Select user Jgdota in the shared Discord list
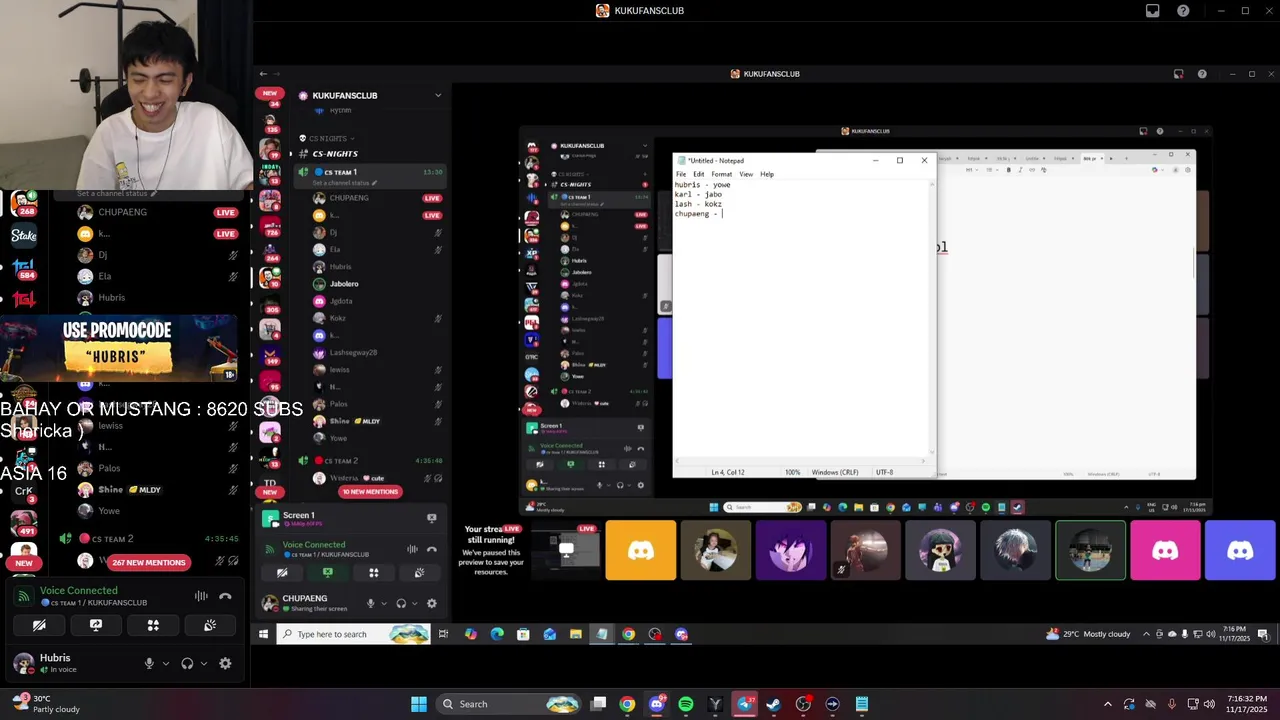Image resolution: width=1280 pixels, height=720 pixels. click(341, 301)
